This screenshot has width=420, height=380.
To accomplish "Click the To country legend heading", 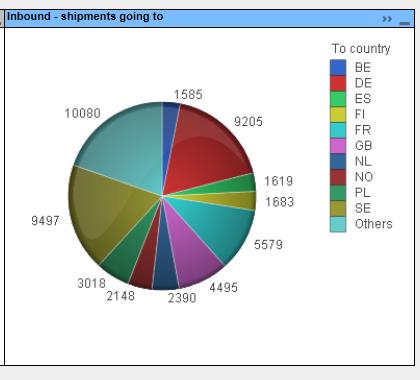I will 361,49.
